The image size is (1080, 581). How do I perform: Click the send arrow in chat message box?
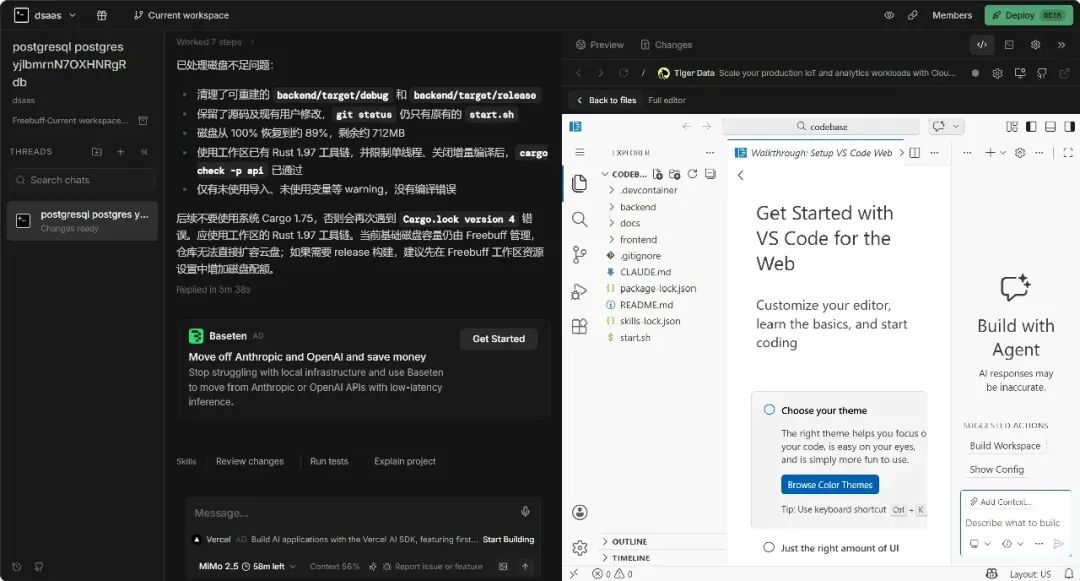tap(525, 567)
